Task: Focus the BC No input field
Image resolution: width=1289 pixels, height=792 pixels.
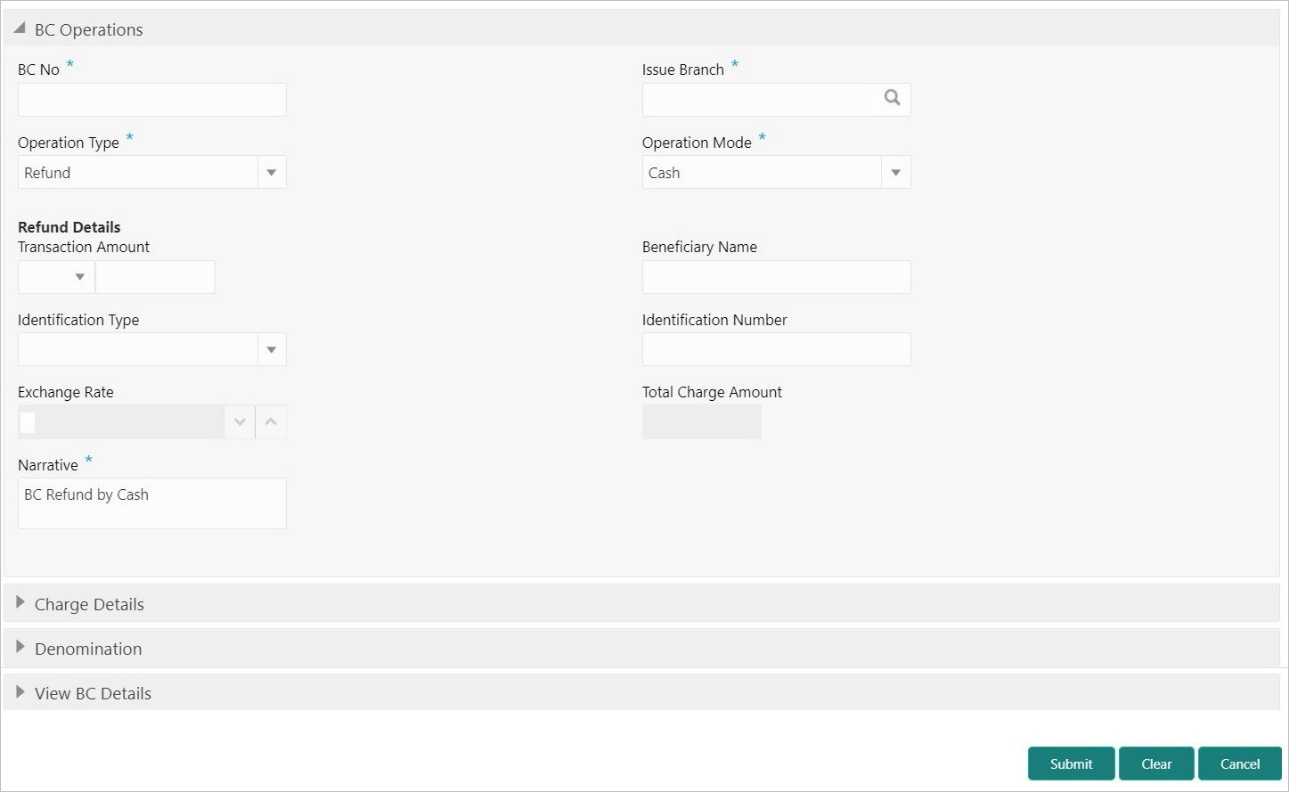Action: click(x=152, y=100)
